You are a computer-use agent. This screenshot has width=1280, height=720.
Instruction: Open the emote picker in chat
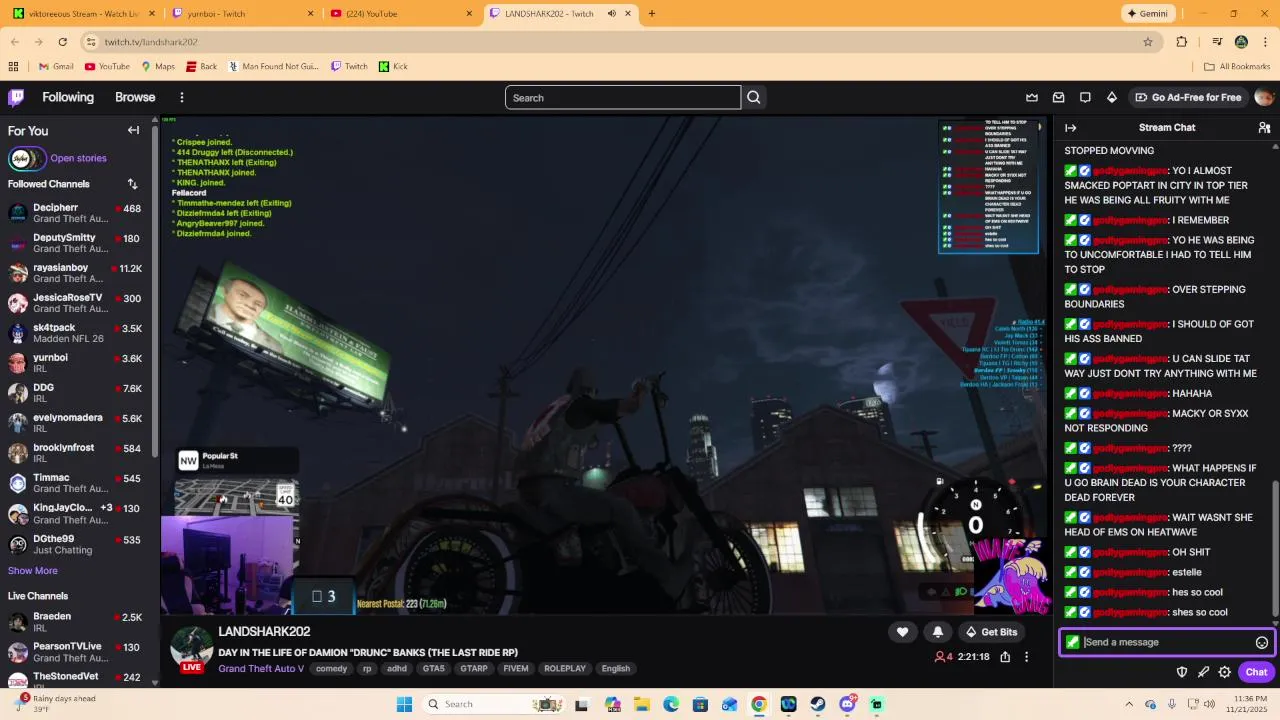1262,642
